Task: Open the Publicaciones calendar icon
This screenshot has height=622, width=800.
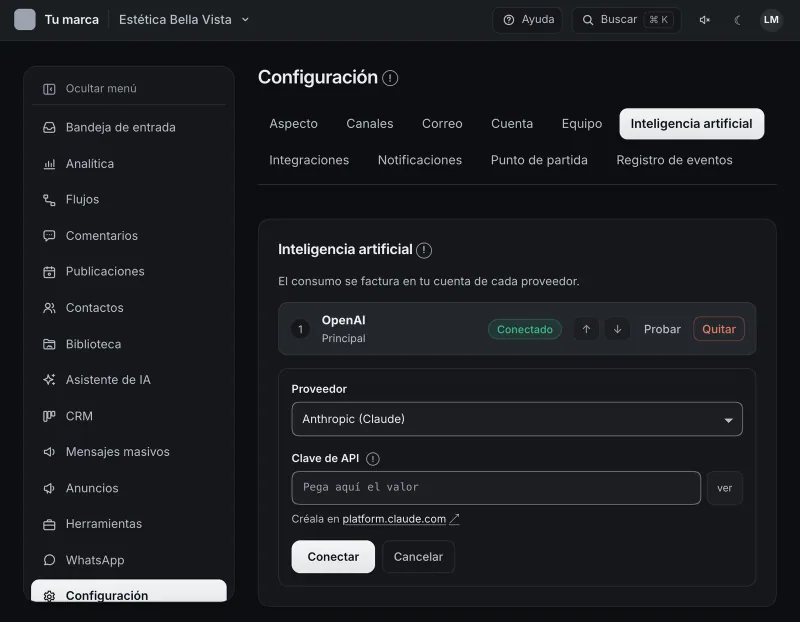Action: tap(49, 272)
